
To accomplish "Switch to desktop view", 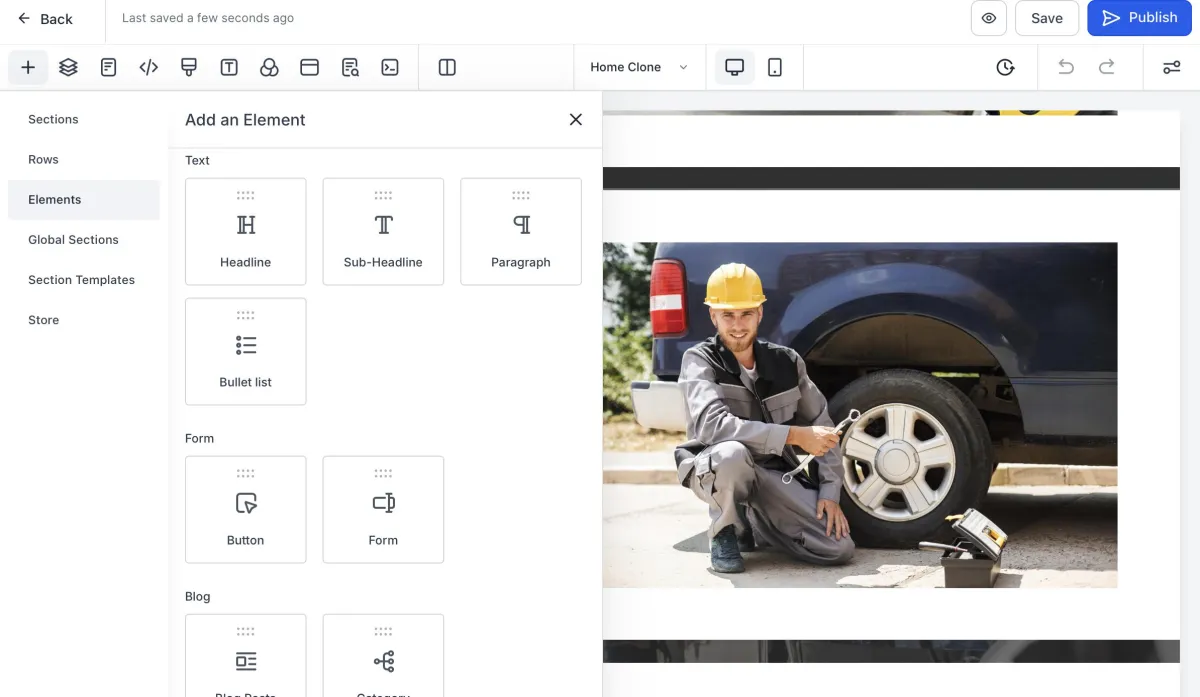I will pyautogui.click(x=735, y=67).
